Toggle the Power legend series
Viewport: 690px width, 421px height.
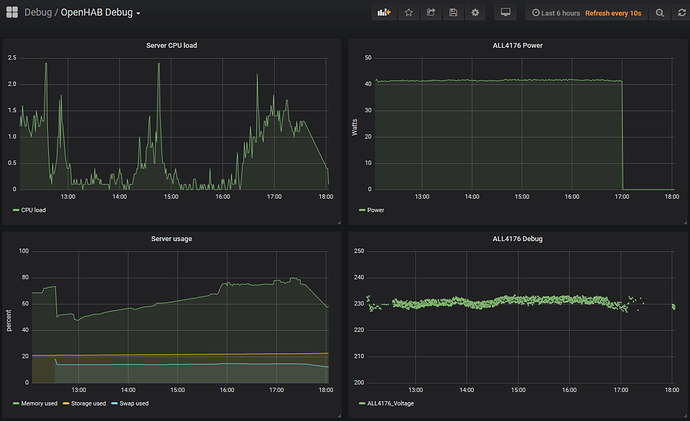[x=375, y=210]
